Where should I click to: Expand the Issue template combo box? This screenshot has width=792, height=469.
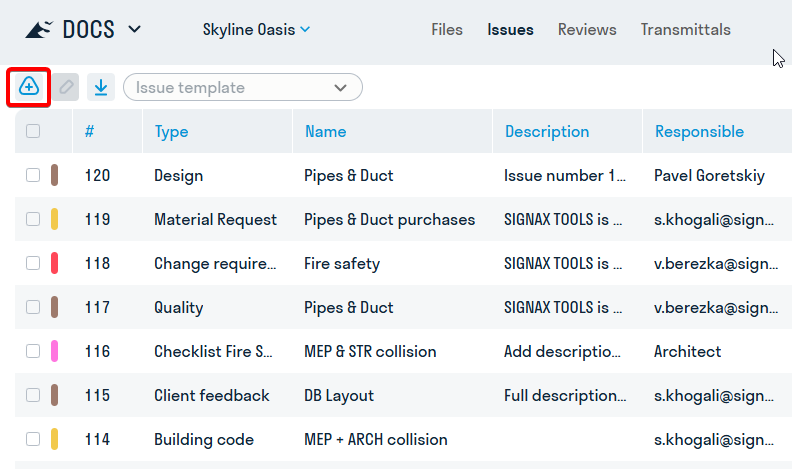[243, 87]
